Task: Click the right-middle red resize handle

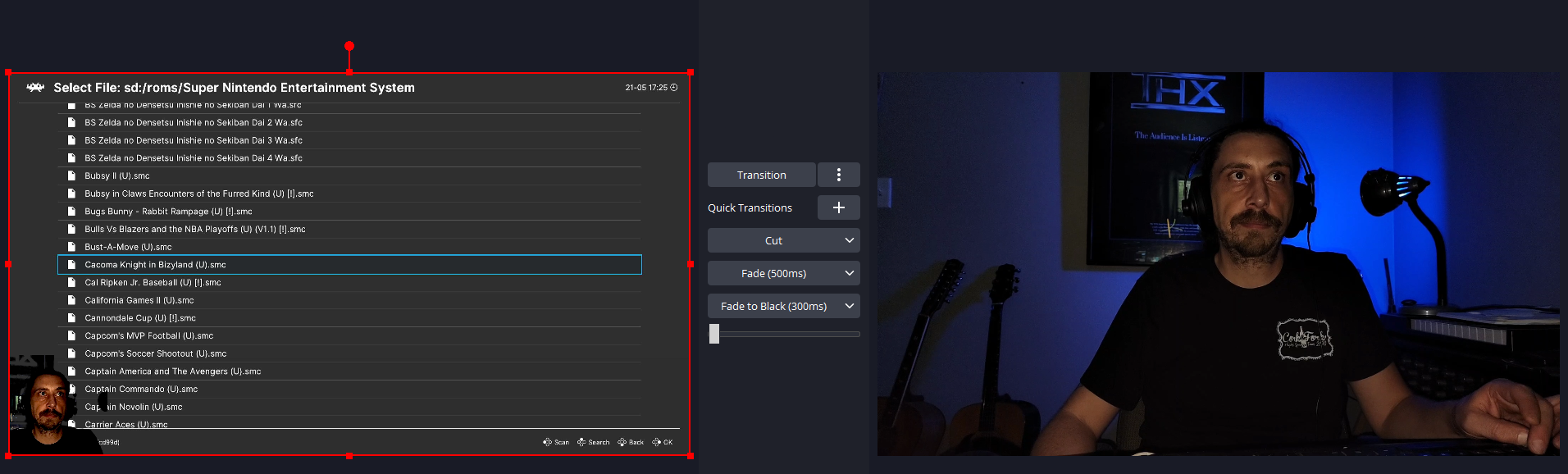Action: [x=691, y=264]
